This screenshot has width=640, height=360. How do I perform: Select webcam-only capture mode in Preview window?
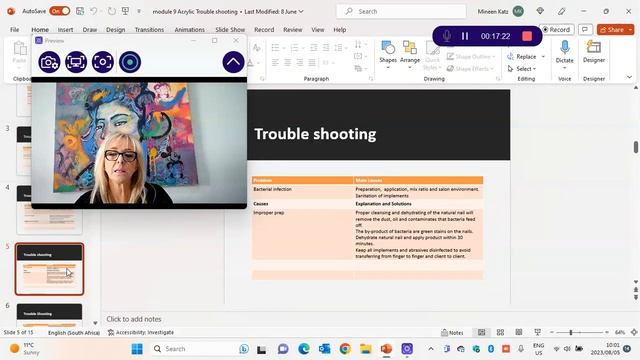tap(102, 62)
